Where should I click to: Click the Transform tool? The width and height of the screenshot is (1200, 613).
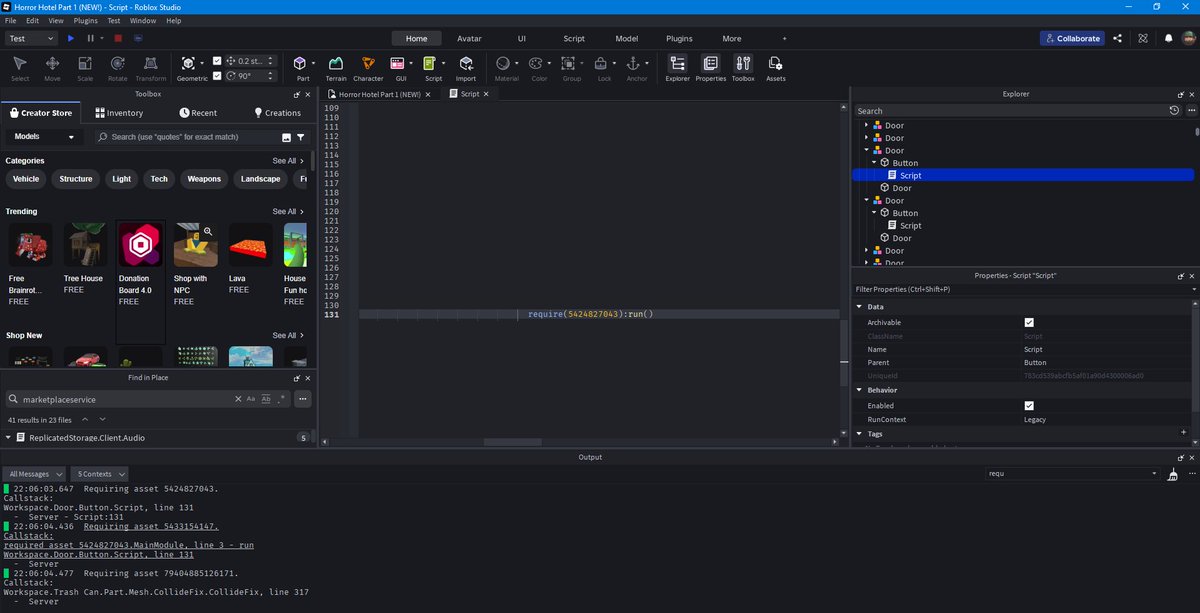[x=151, y=68]
